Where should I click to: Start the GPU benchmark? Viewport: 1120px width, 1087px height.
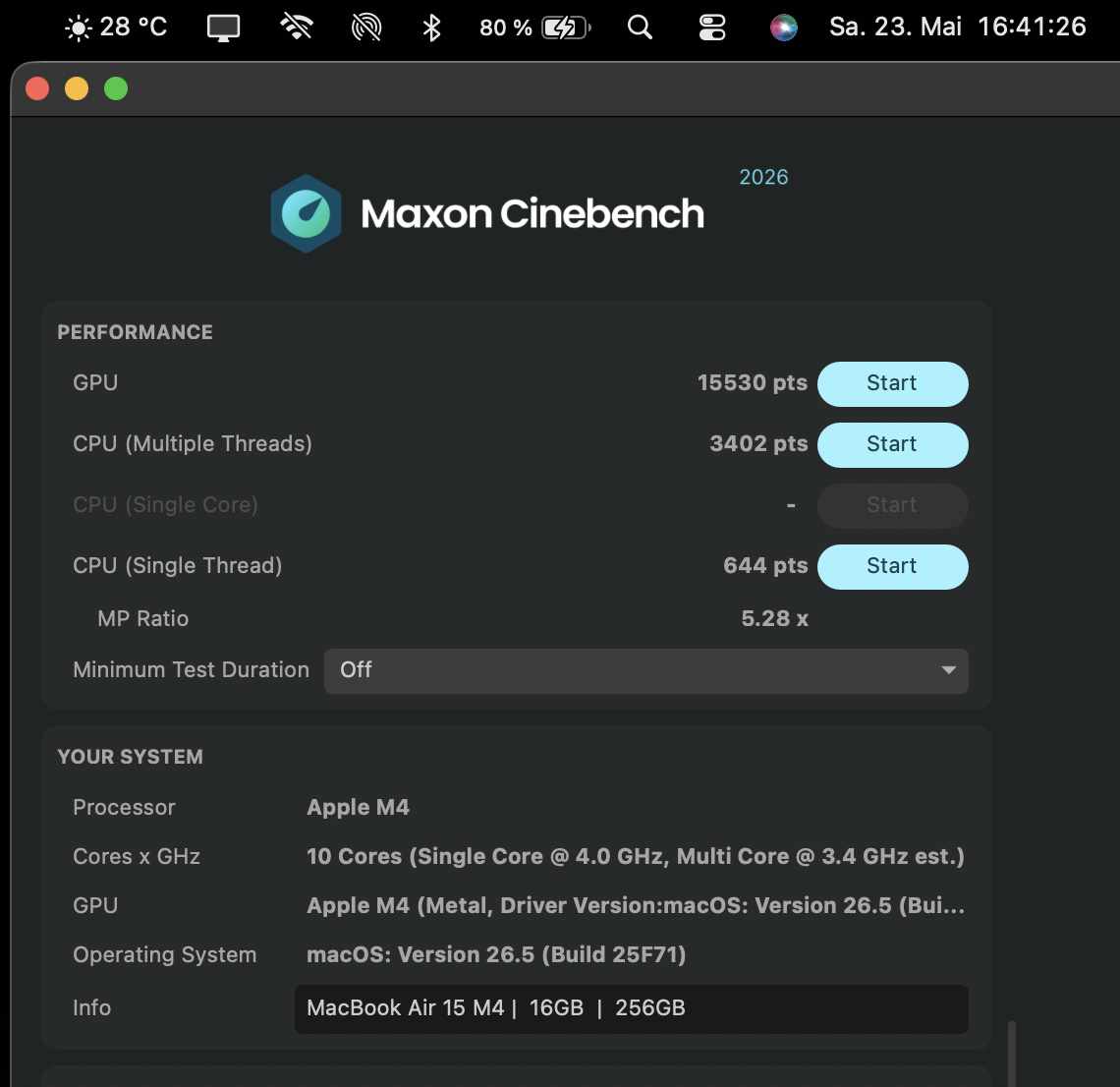pyautogui.click(x=892, y=383)
